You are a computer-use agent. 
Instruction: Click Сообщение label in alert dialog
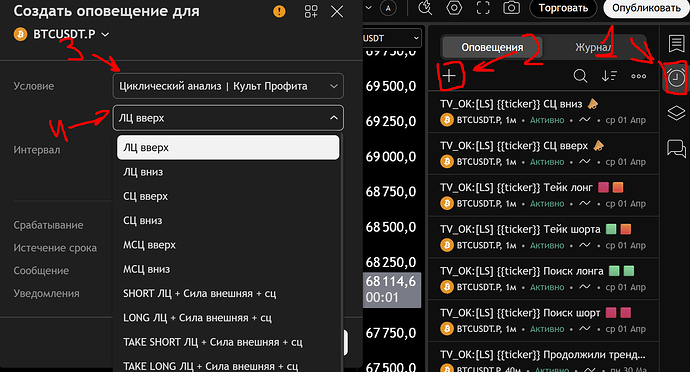pyautogui.click(x=41, y=271)
